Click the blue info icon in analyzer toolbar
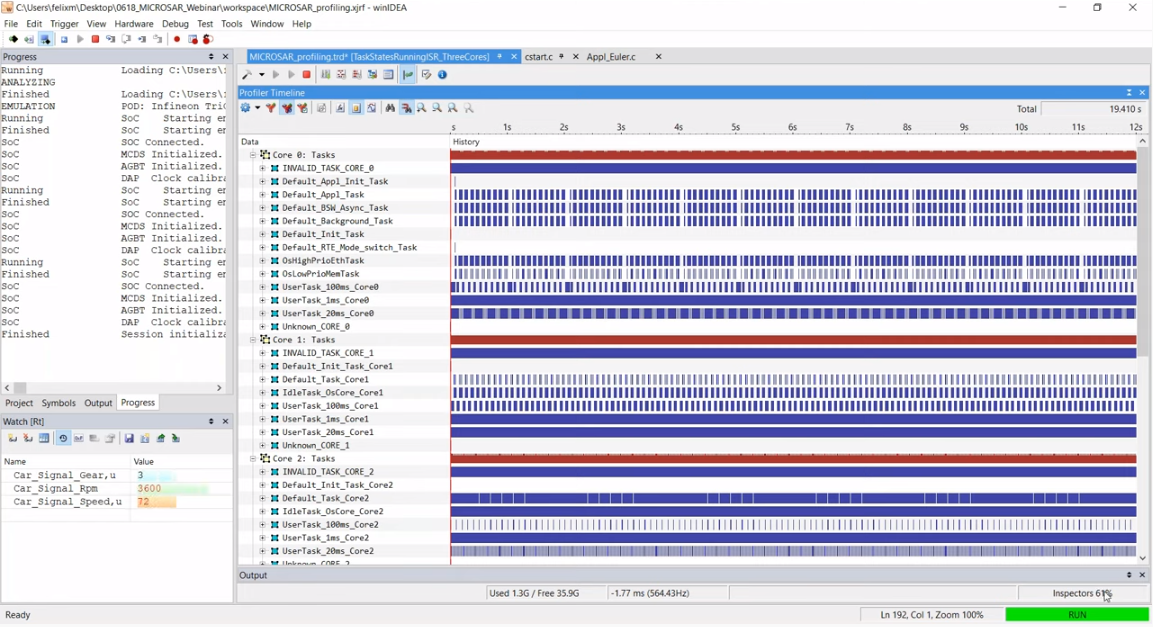Screen dimensions: 1153x627 point(443,75)
